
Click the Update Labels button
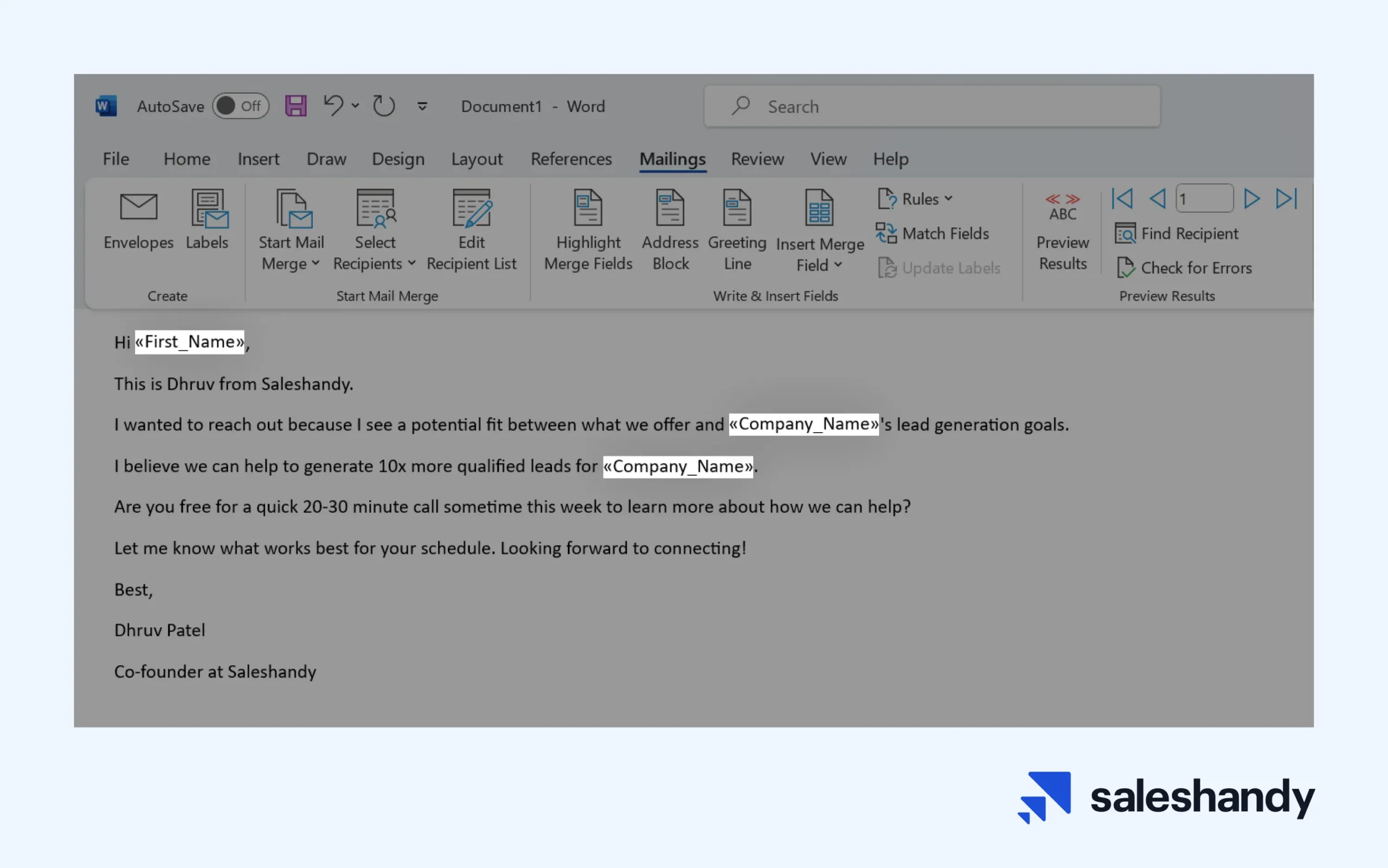(939, 267)
